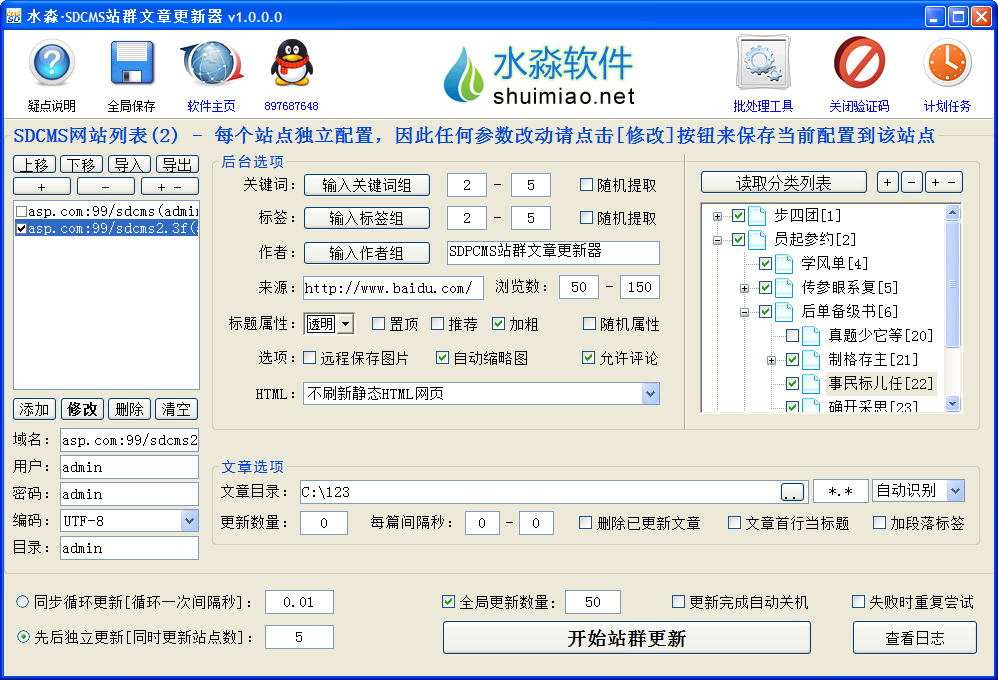Toggle 全局更新数量 checkbox
The width and height of the screenshot is (998, 680).
pyautogui.click(x=448, y=601)
